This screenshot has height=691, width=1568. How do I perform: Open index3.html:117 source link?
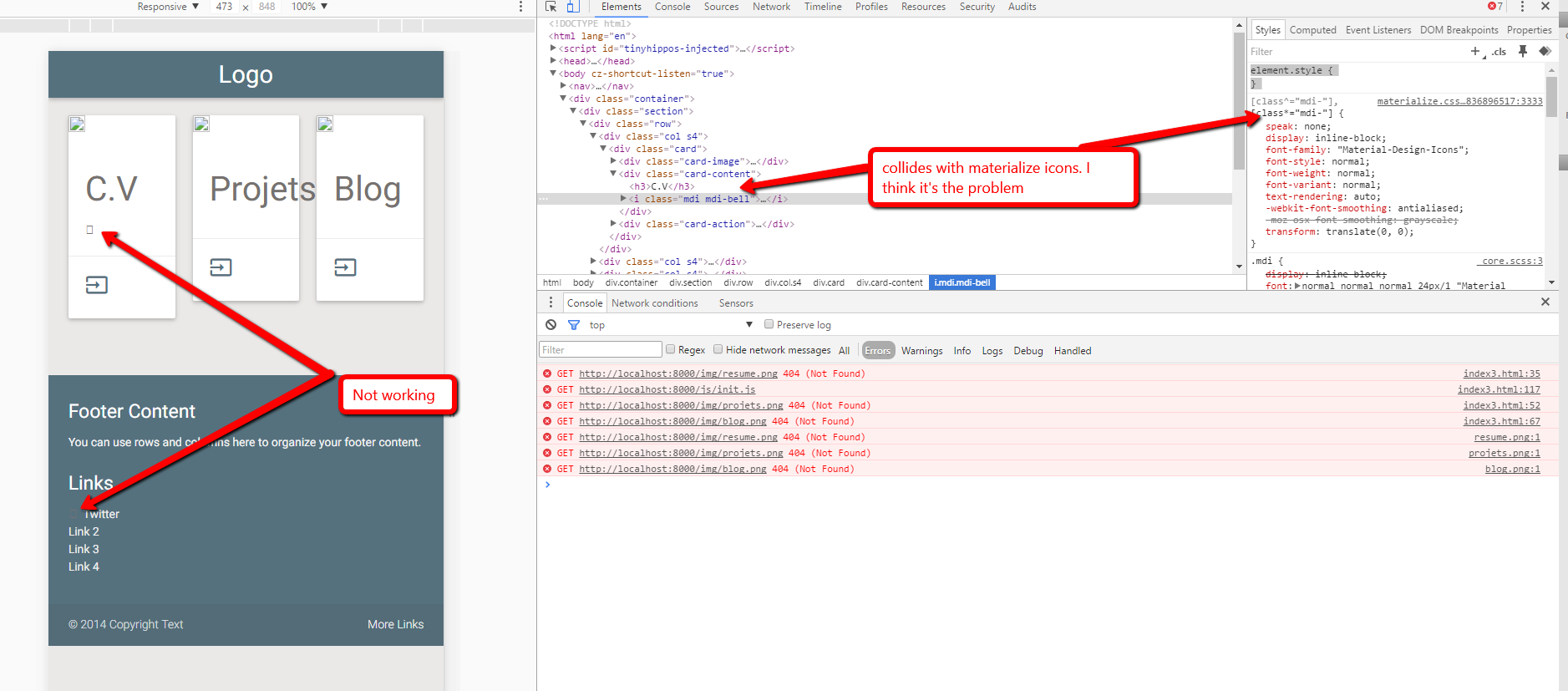click(1499, 389)
